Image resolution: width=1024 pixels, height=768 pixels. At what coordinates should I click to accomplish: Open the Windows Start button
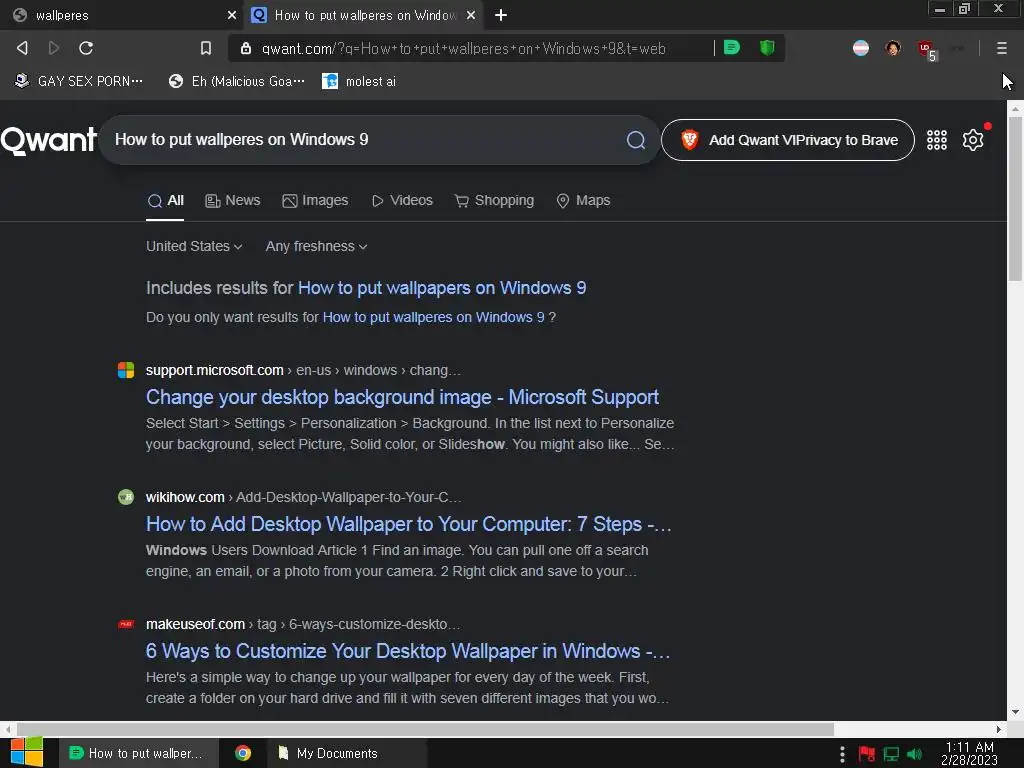(x=27, y=752)
